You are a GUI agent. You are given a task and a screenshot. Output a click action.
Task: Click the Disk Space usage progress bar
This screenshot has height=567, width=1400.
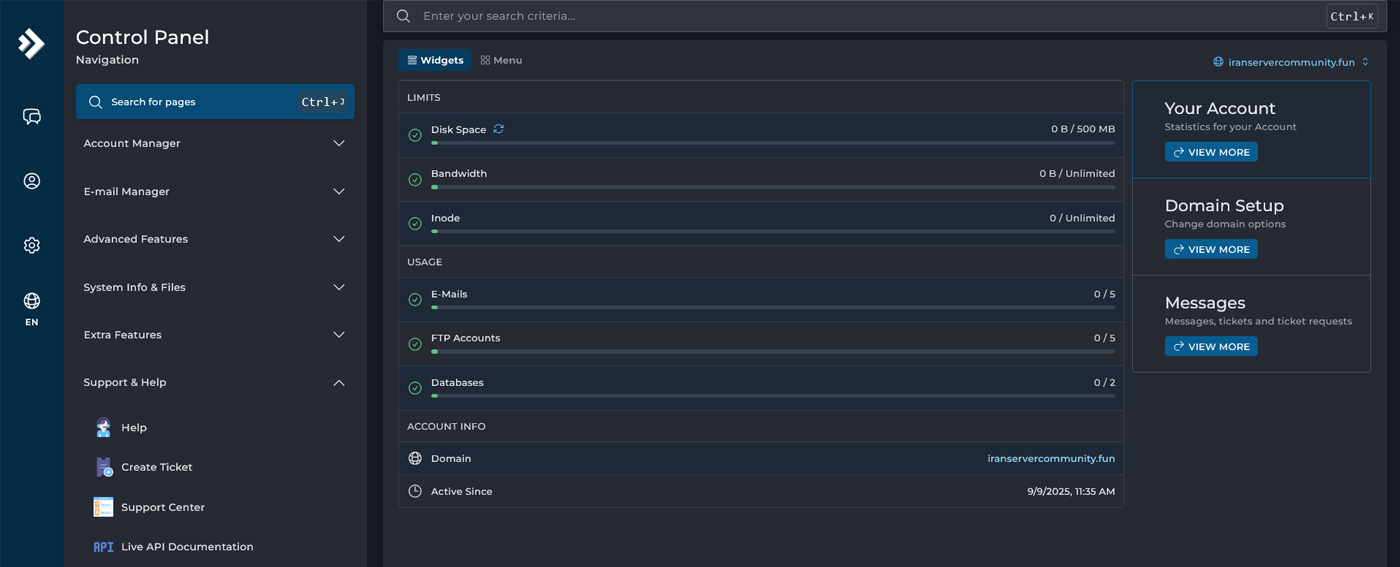click(x=772, y=144)
